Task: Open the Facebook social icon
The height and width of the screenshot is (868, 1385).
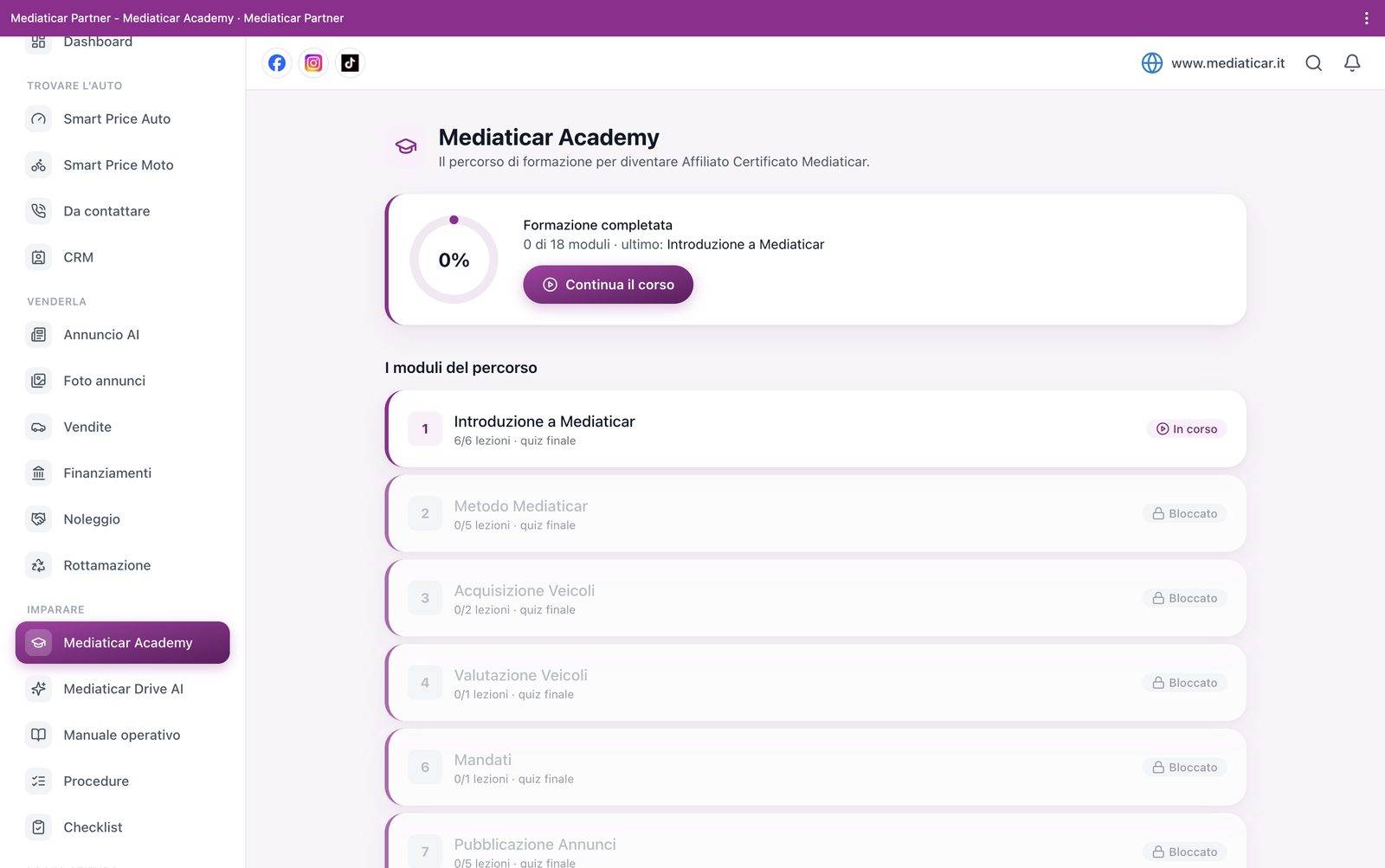Action: click(277, 63)
